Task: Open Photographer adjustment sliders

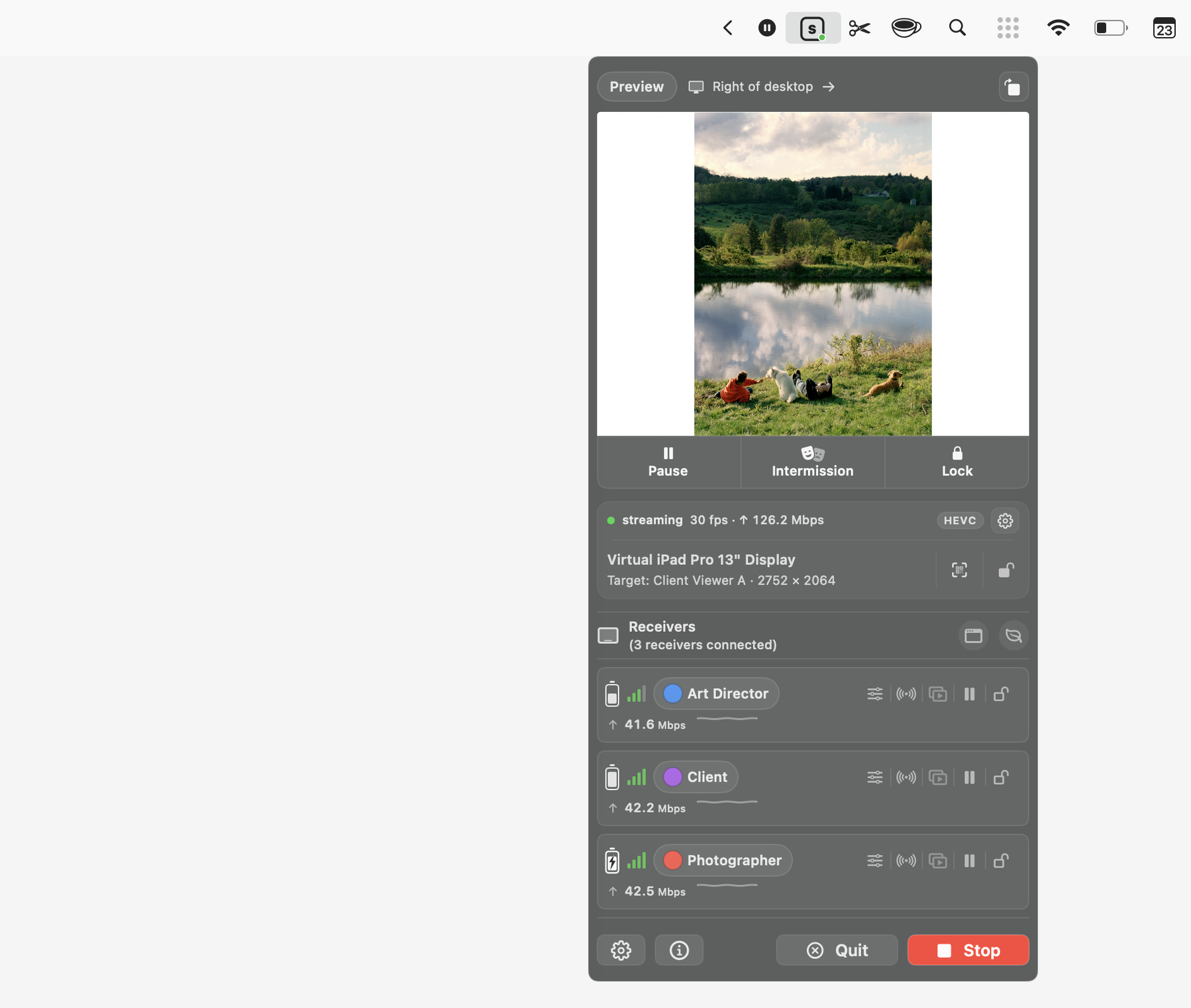Action: pyautogui.click(x=874, y=861)
